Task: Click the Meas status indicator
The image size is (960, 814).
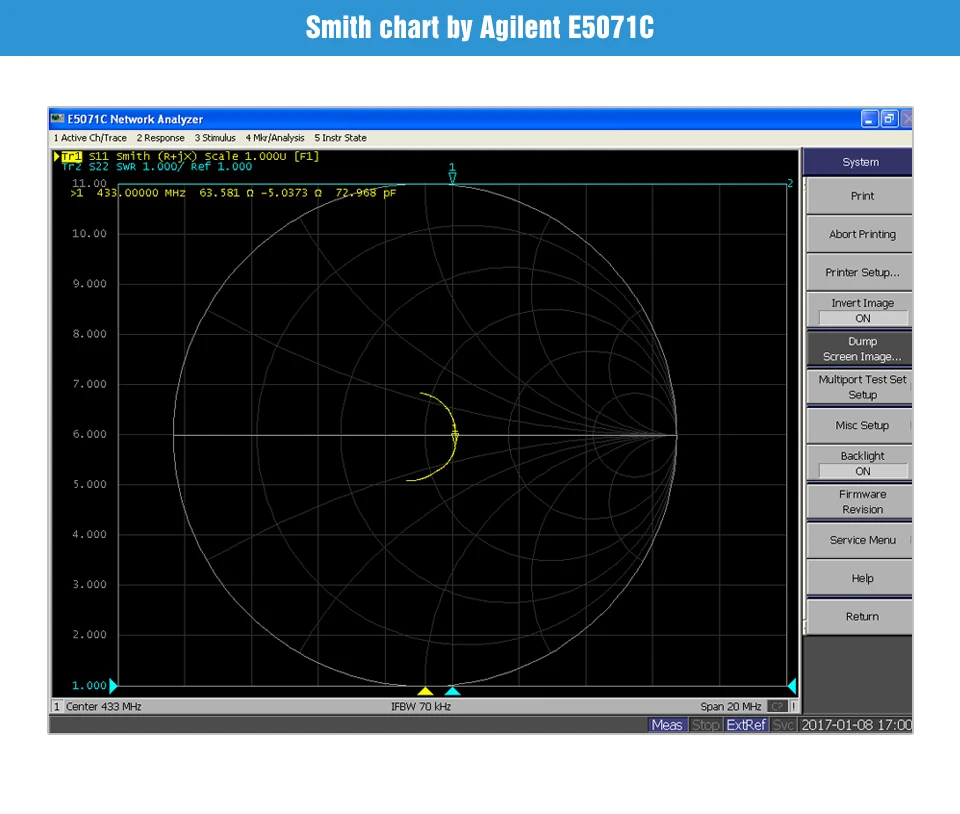Action: pyautogui.click(x=667, y=725)
